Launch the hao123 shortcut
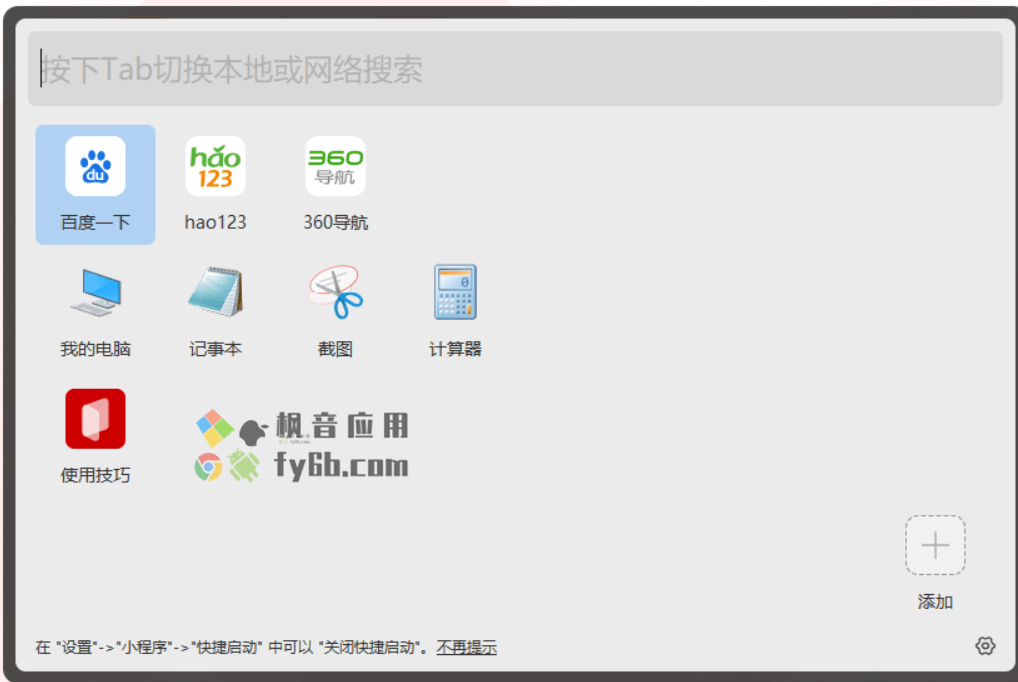The width and height of the screenshot is (1018, 682). click(x=216, y=184)
